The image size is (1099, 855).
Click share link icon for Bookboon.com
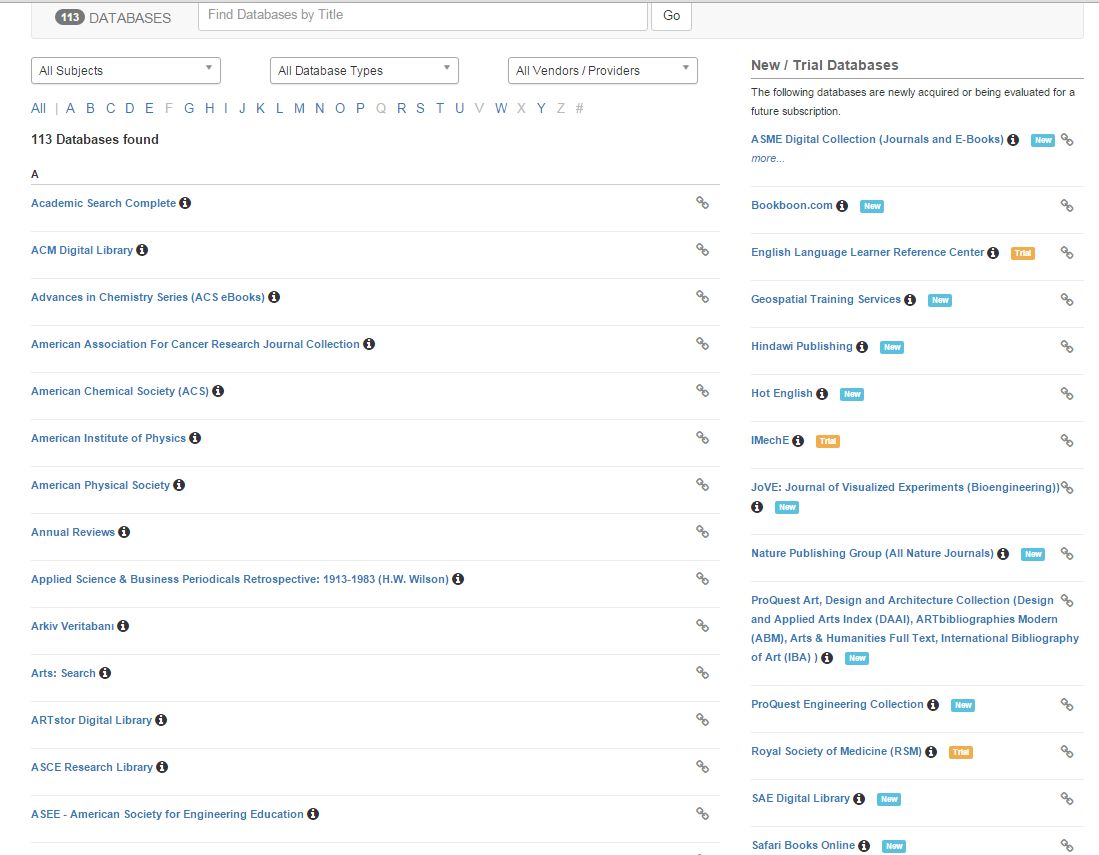(x=1067, y=205)
